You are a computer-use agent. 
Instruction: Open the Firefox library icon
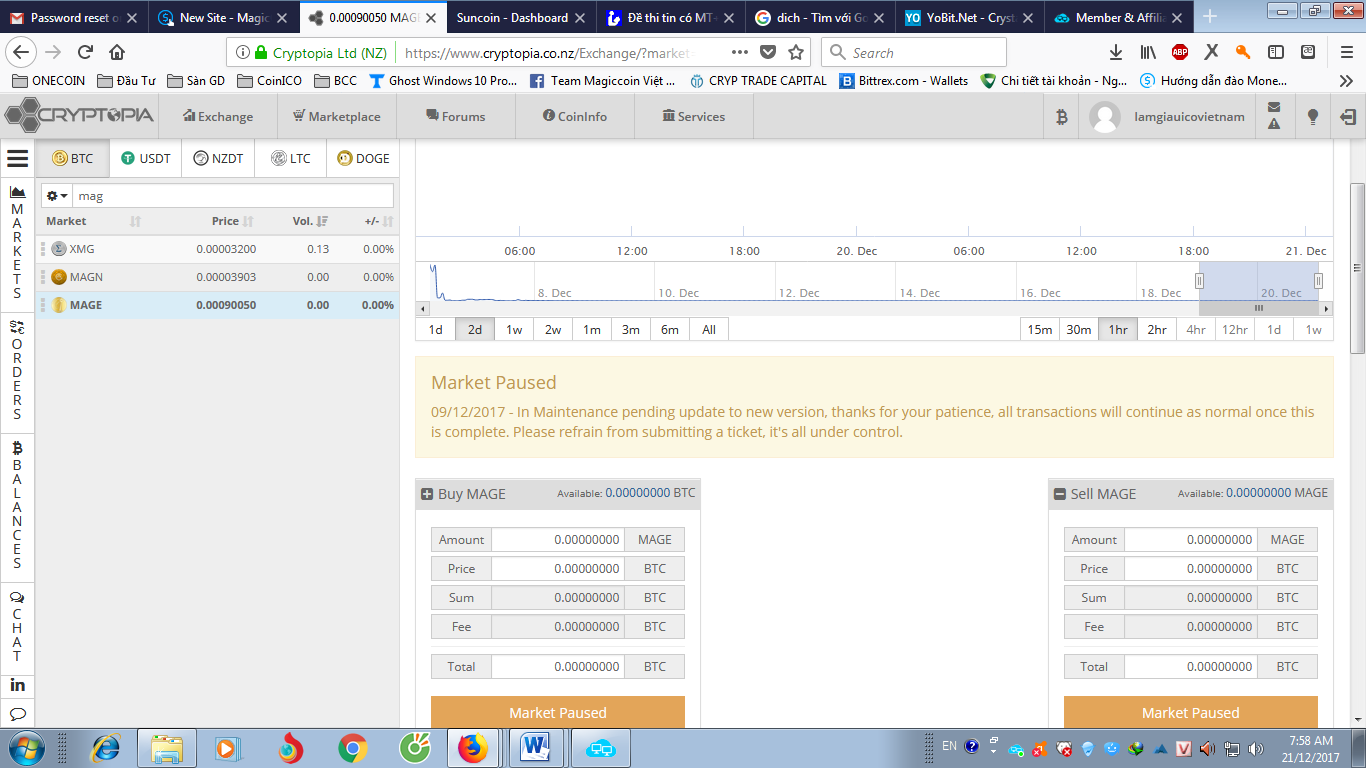[x=1148, y=53]
